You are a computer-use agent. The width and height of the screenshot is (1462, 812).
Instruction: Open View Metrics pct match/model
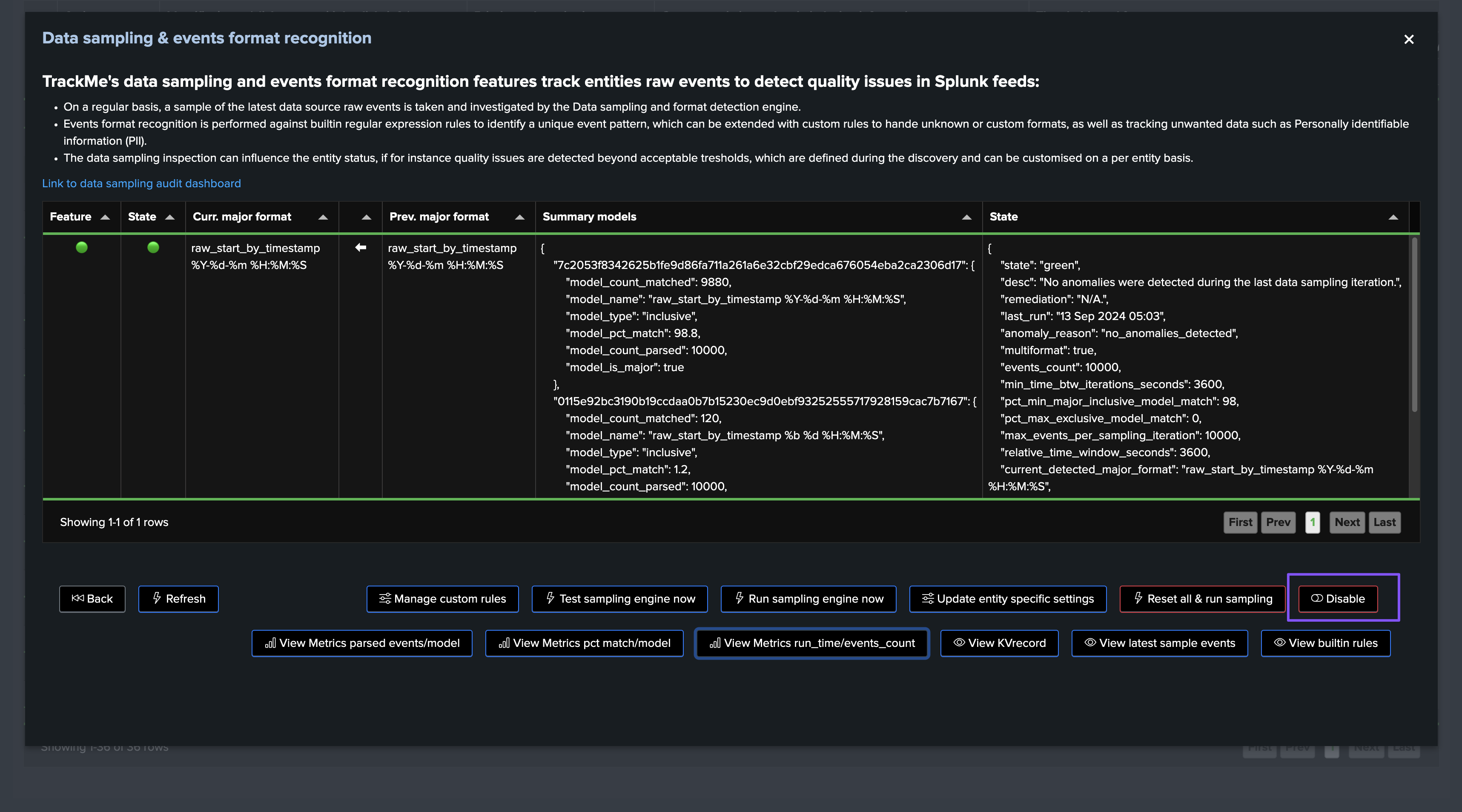pos(584,643)
